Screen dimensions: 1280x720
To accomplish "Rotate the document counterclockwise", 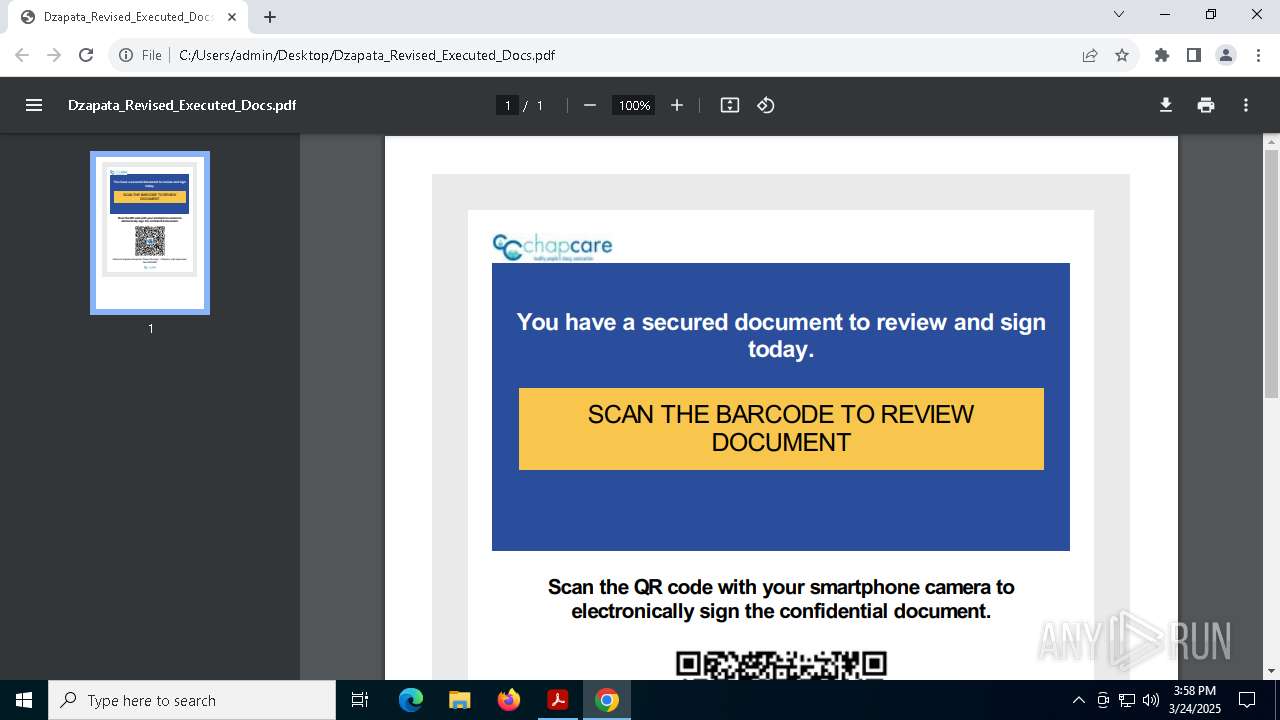I will point(766,105).
